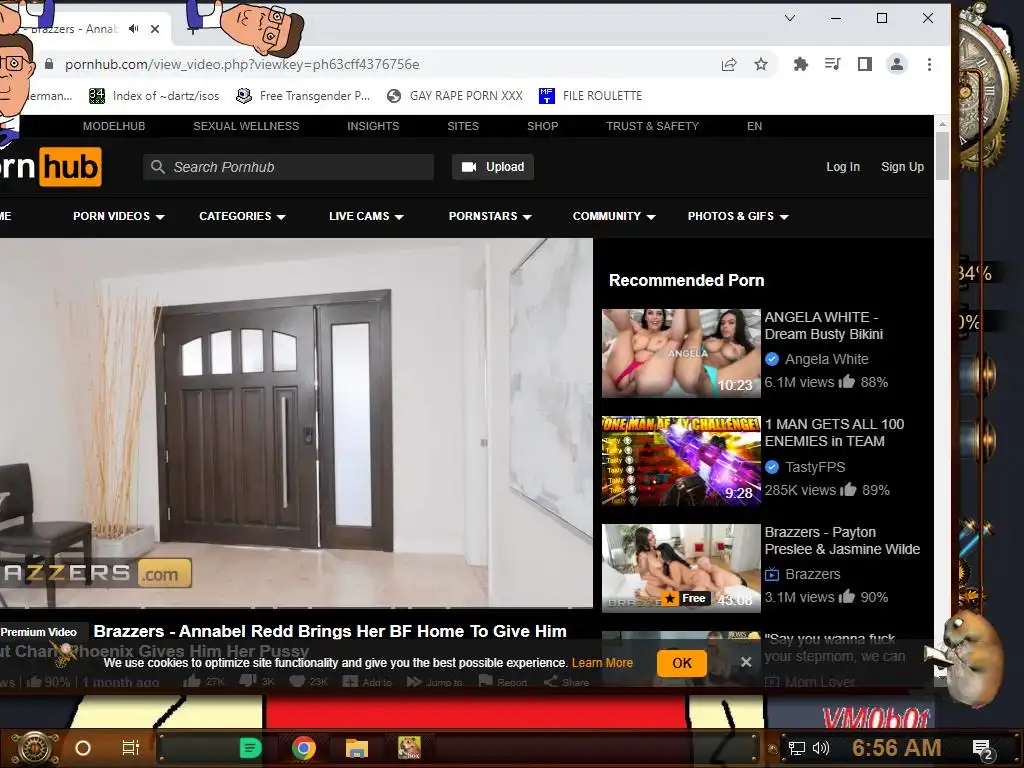1024x768 pixels.
Task: Open the box app icon on the taskbar
Action: pos(409,748)
